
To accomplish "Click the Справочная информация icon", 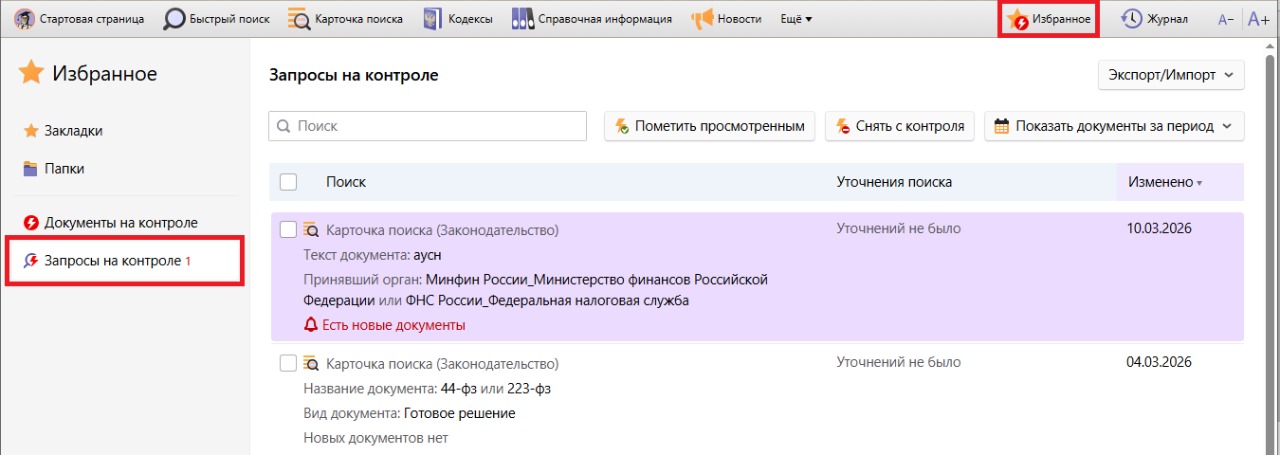I will point(522,19).
